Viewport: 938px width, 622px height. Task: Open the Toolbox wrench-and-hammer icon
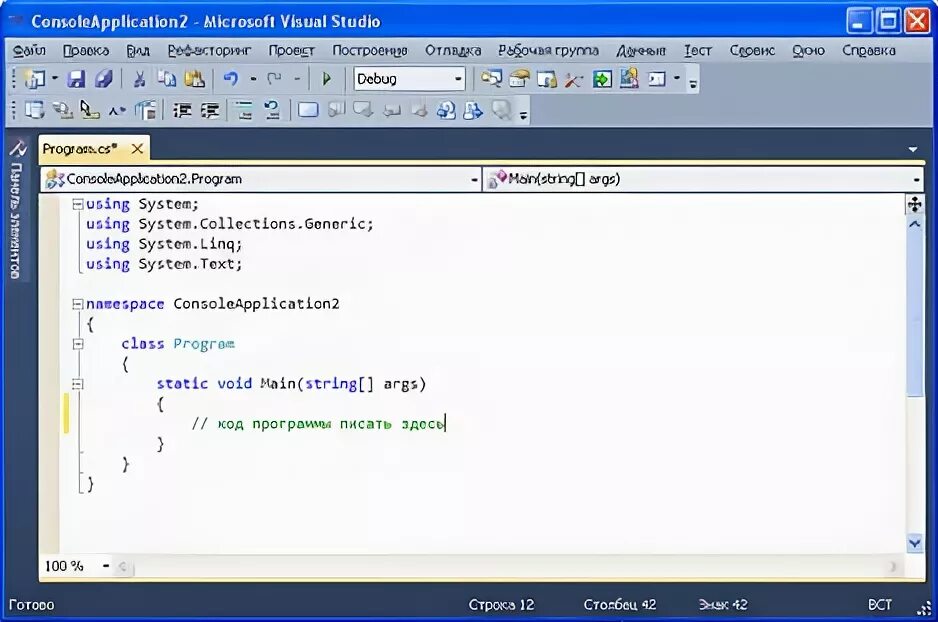(x=573, y=79)
